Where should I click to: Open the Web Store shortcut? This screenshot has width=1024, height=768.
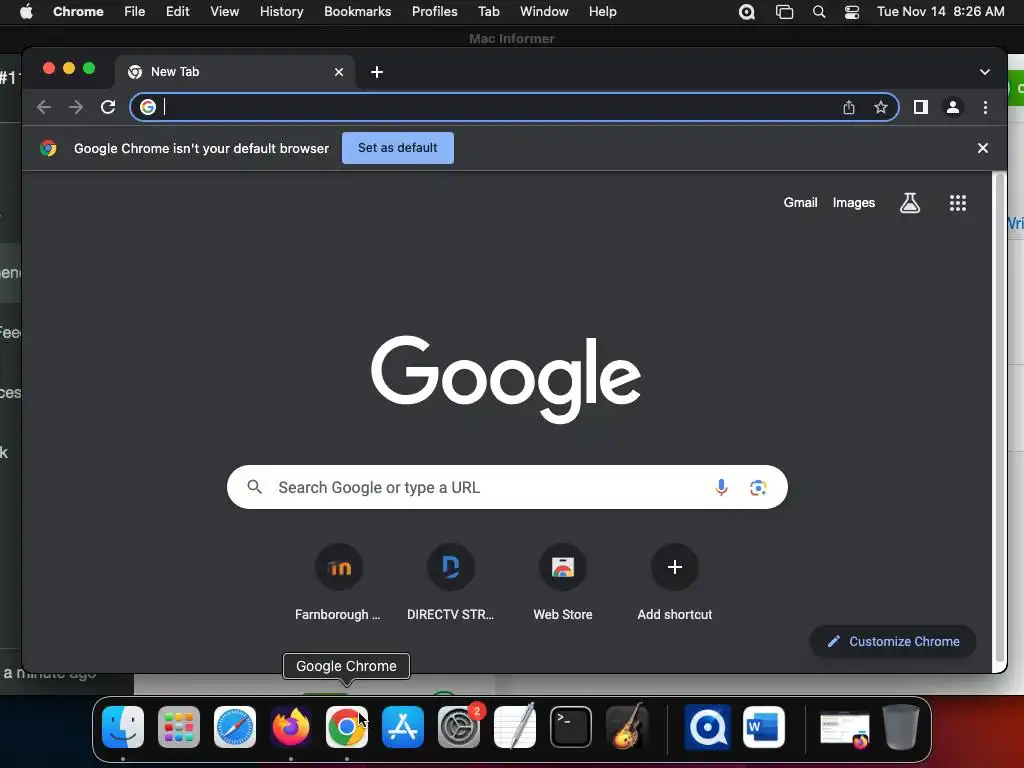[562, 582]
